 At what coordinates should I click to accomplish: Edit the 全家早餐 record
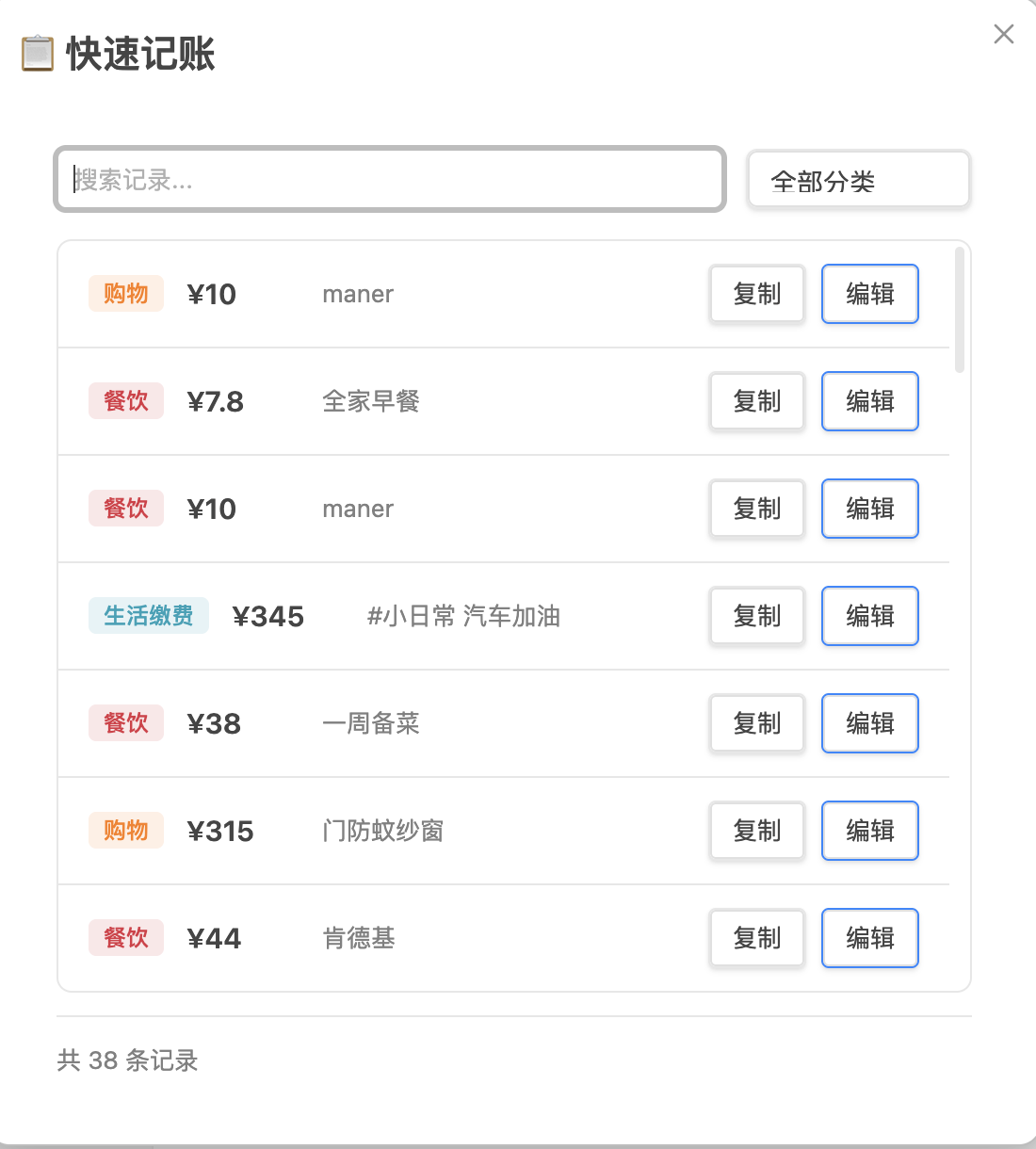point(869,401)
